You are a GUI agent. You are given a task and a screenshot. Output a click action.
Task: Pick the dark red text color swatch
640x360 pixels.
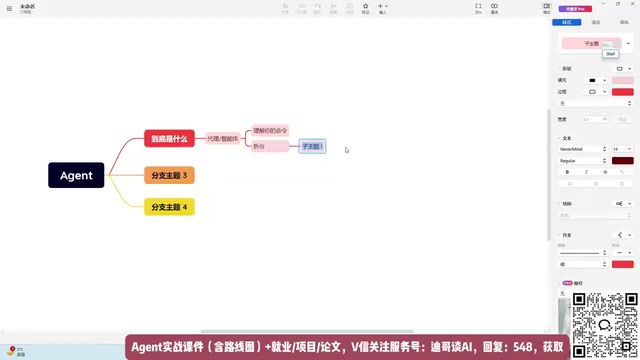pos(622,161)
